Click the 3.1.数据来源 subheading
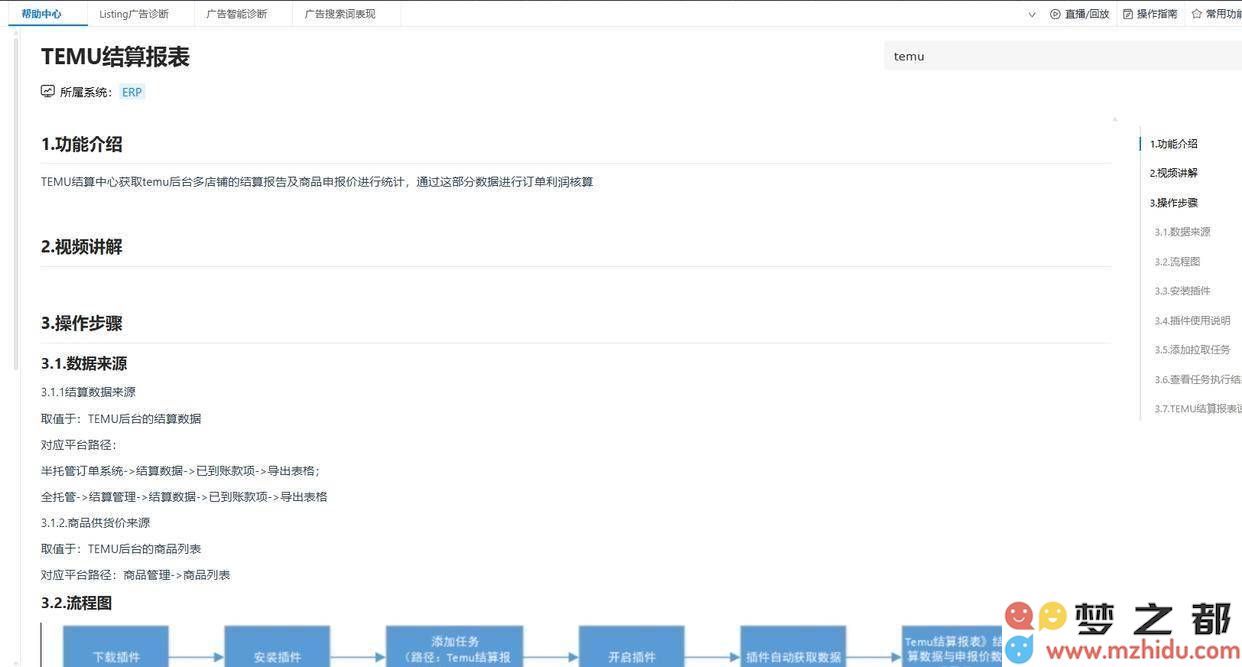The width and height of the screenshot is (1242, 667). [x=84, y=363]
